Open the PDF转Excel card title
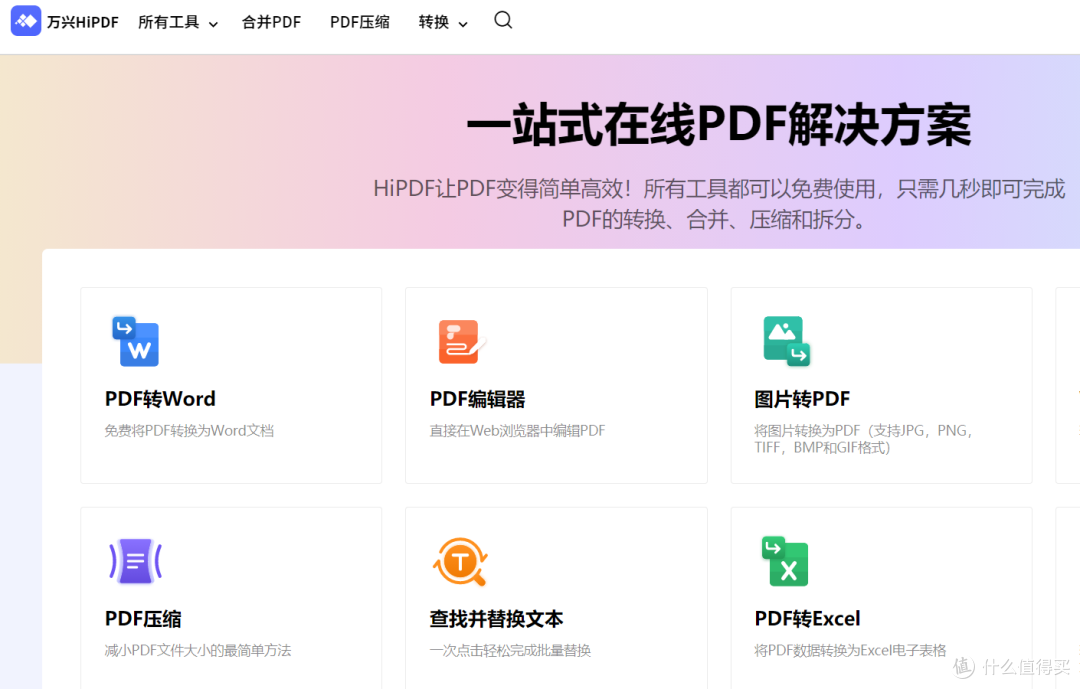 pos(808,619)
